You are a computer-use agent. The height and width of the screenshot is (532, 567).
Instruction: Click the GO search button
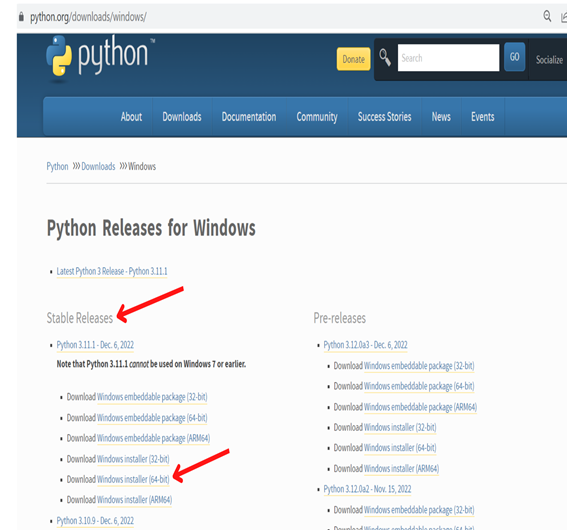(x=514, y=57)
